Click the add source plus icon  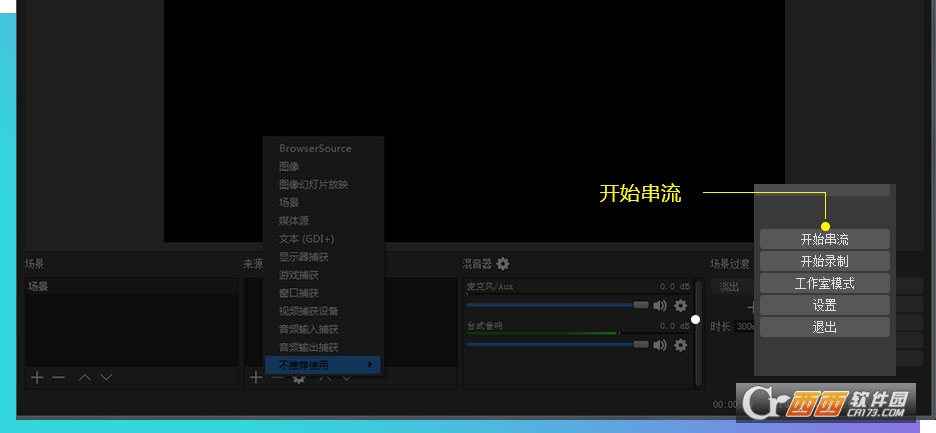256,377
